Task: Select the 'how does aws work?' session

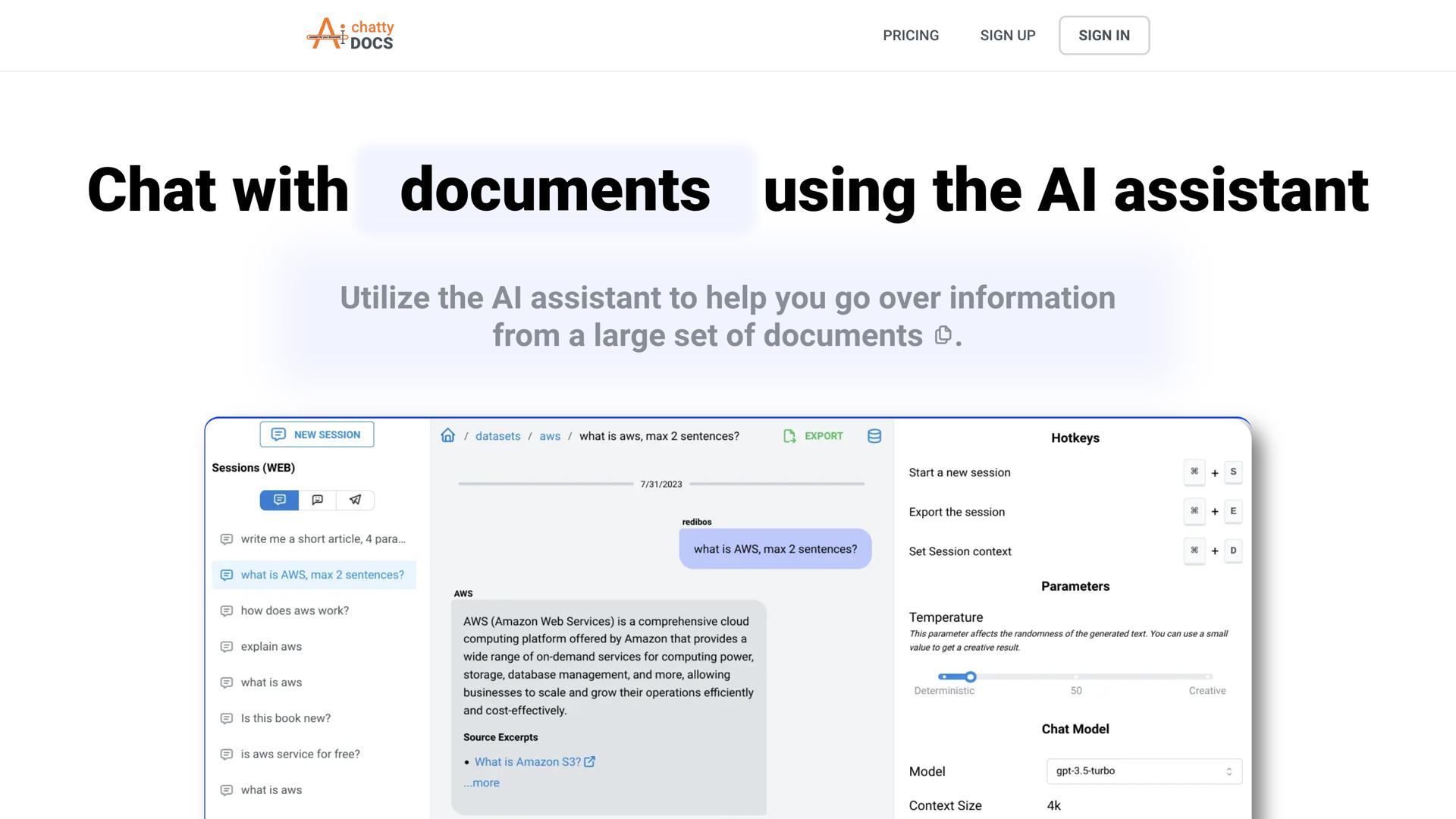Action: pyautogui.click(x=294, y=610)
